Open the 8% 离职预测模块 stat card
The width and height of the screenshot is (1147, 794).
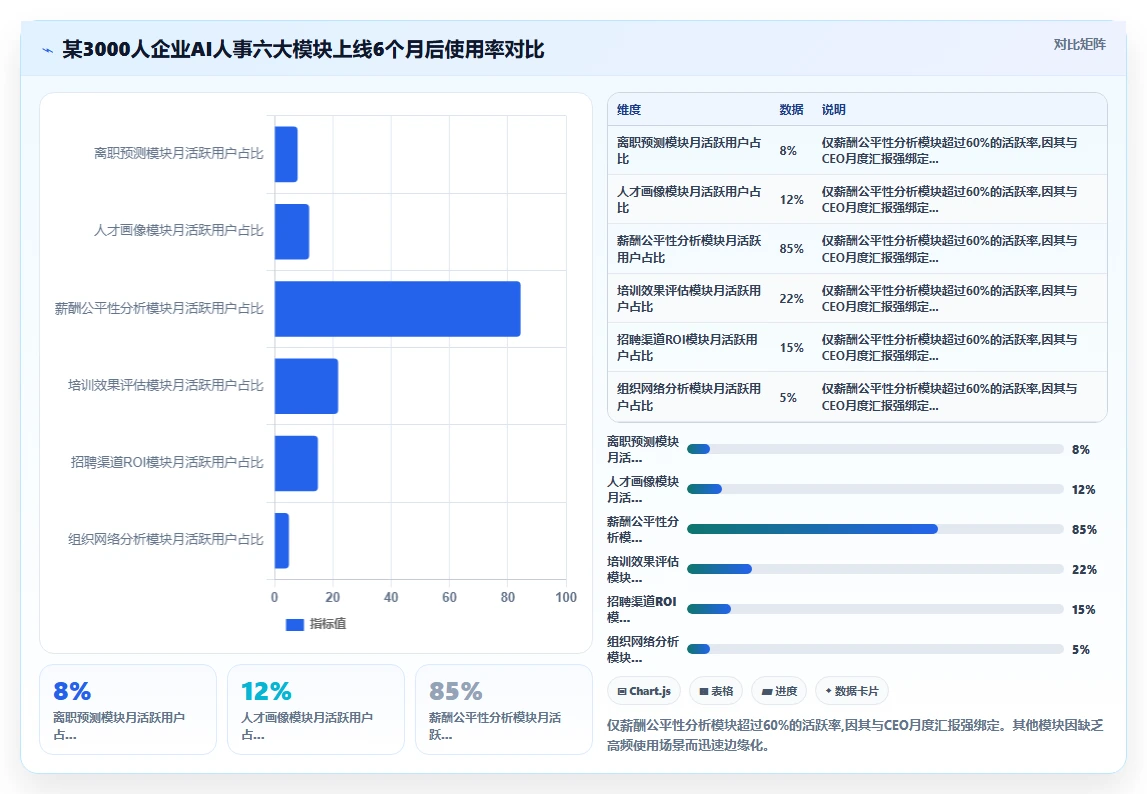128,709
